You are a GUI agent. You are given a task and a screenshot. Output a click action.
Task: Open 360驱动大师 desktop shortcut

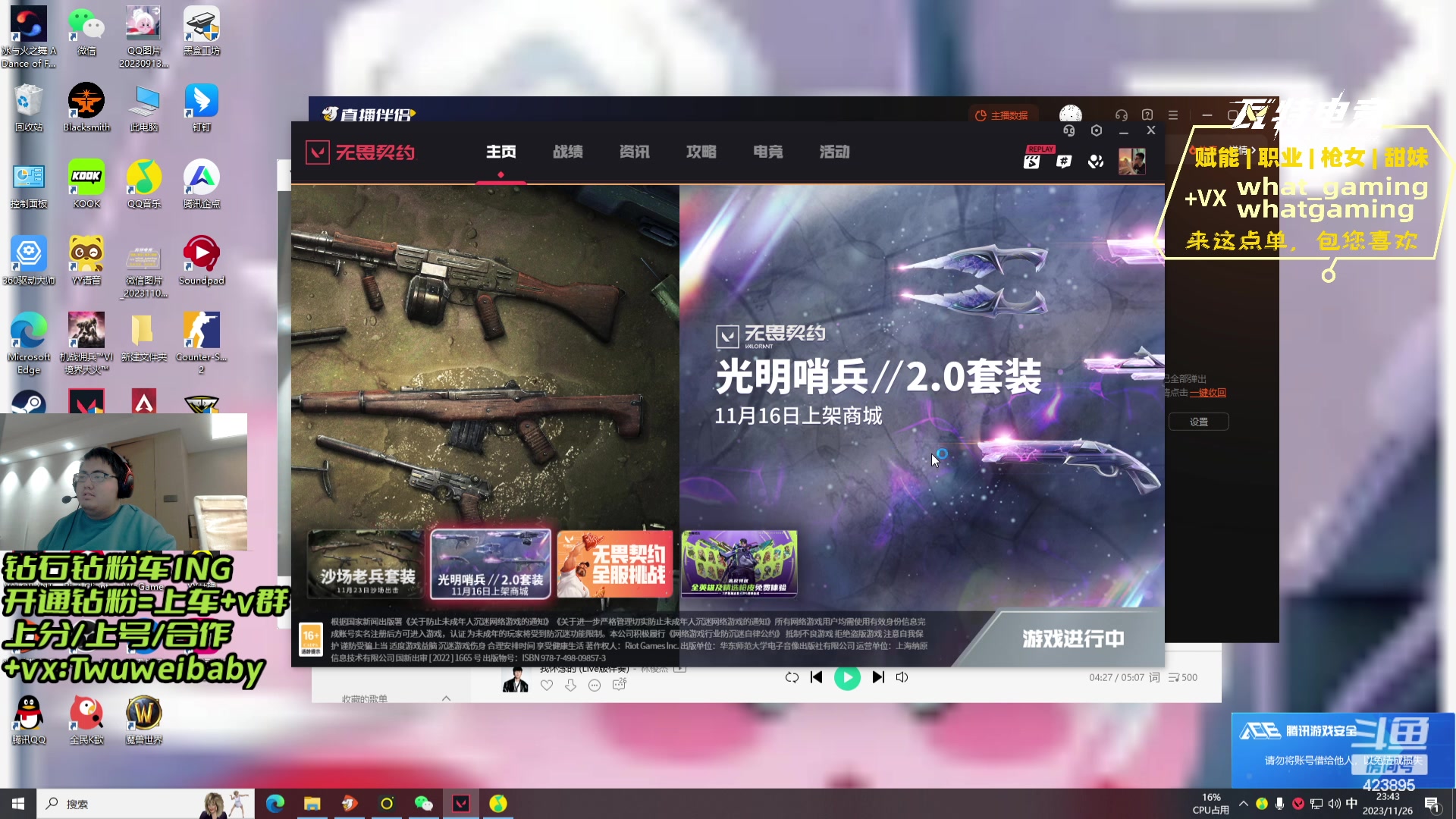coord(29,262)
